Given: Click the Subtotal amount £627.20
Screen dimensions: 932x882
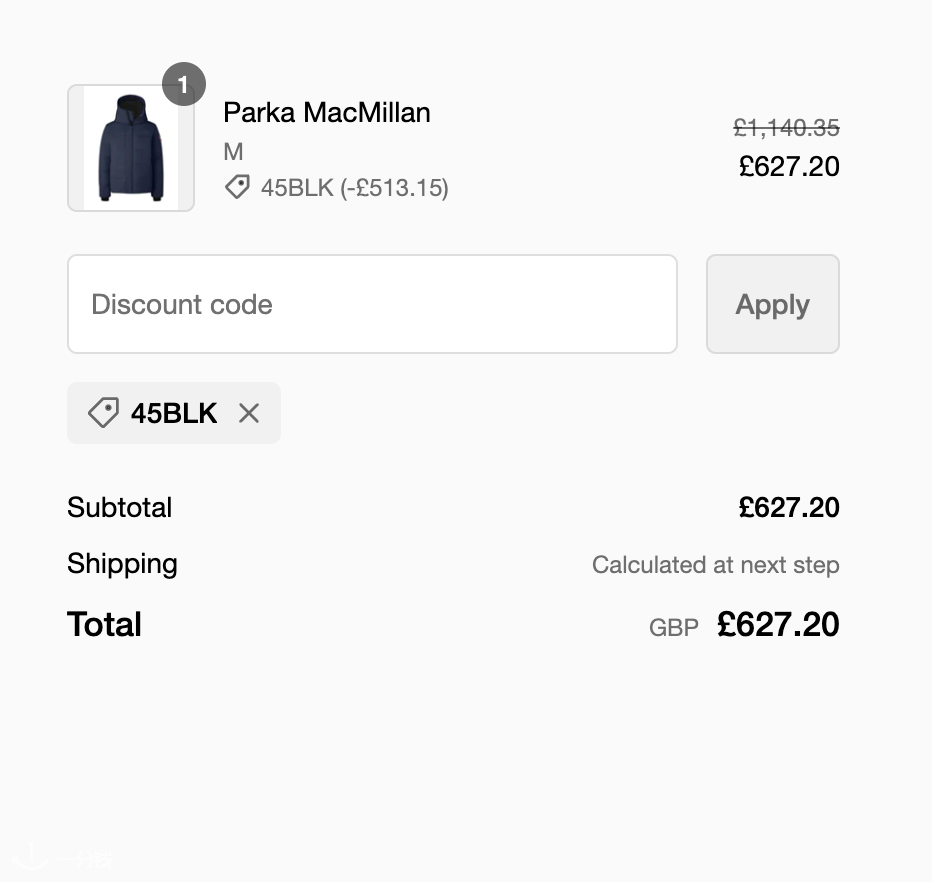Looking at the screenshot, I should [789, 507].
